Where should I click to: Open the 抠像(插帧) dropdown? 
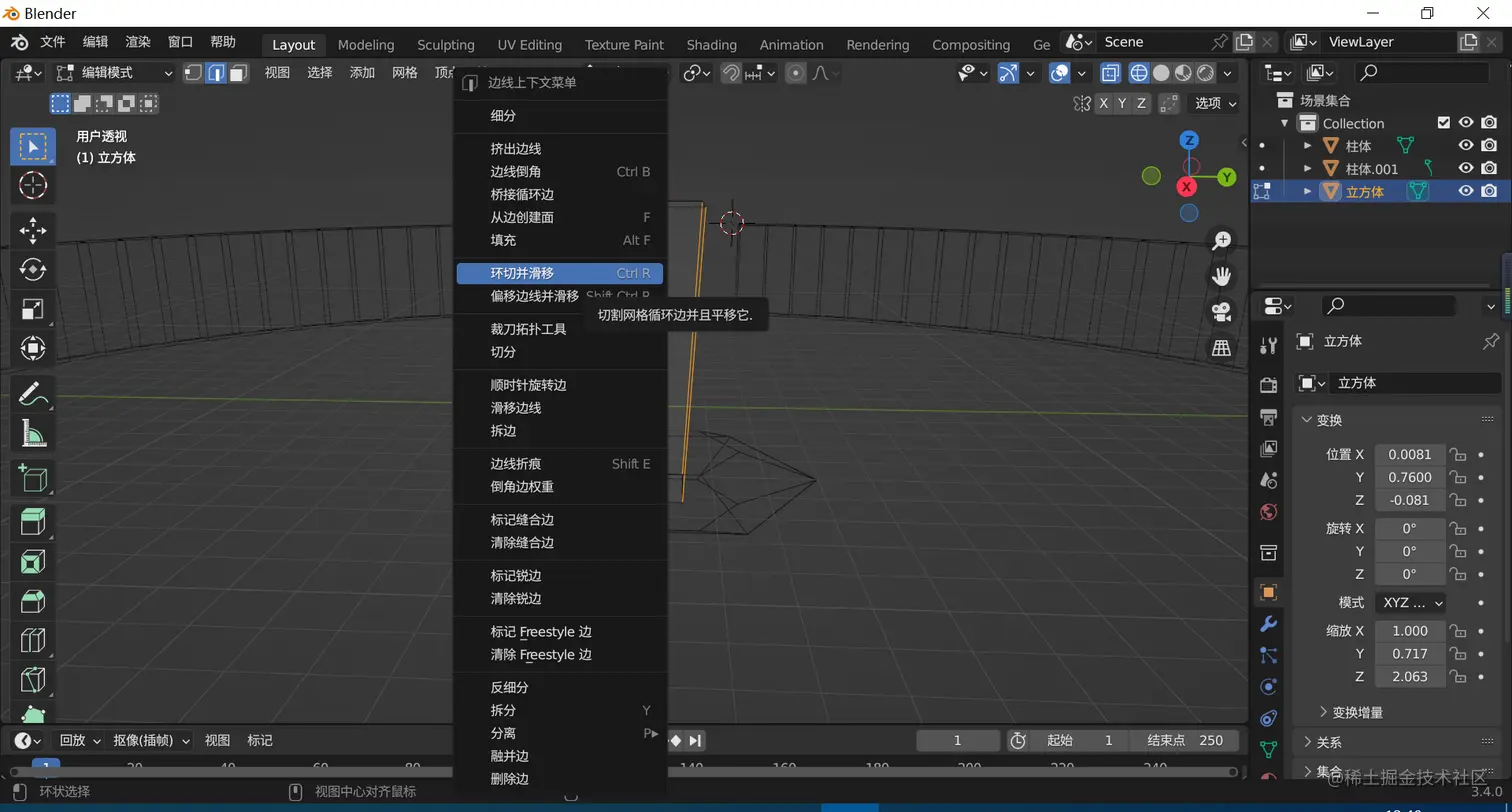[150, 740]
